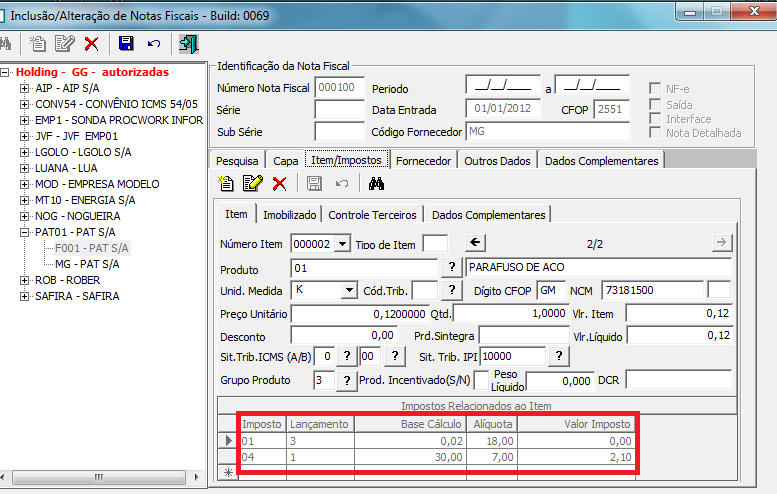Expand the AIP - AIP S/A tree node
This screenshot has height=494, width=777.
(x=25, y=88)
